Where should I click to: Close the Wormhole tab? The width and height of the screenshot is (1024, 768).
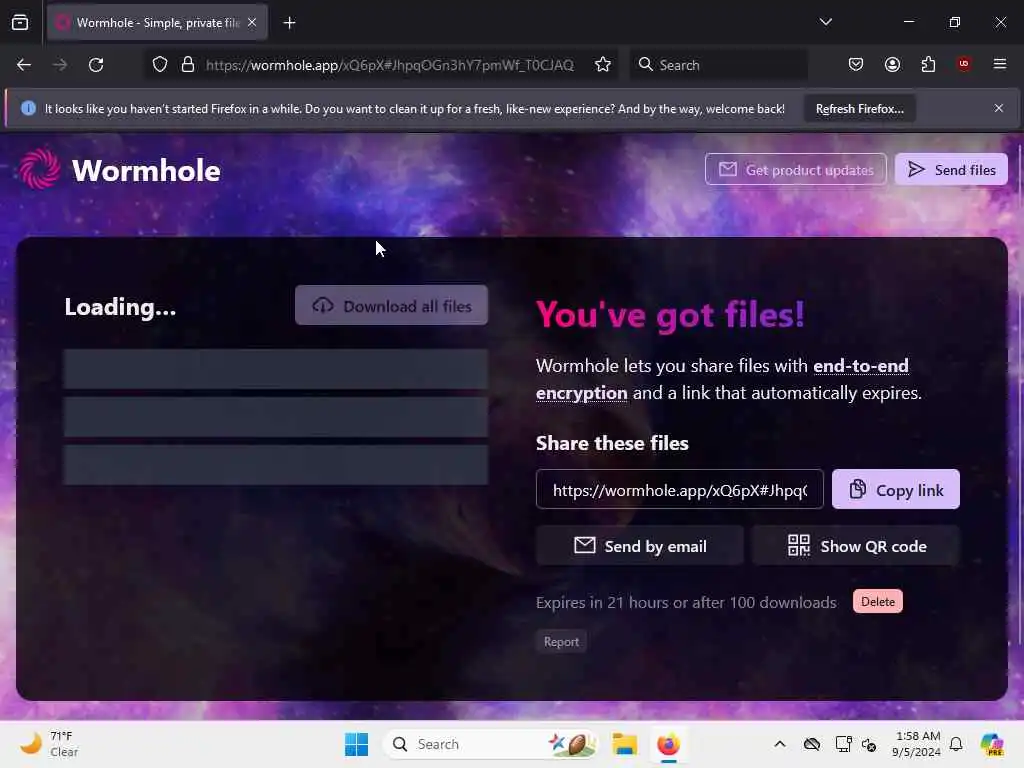click(x=252, y=23)
